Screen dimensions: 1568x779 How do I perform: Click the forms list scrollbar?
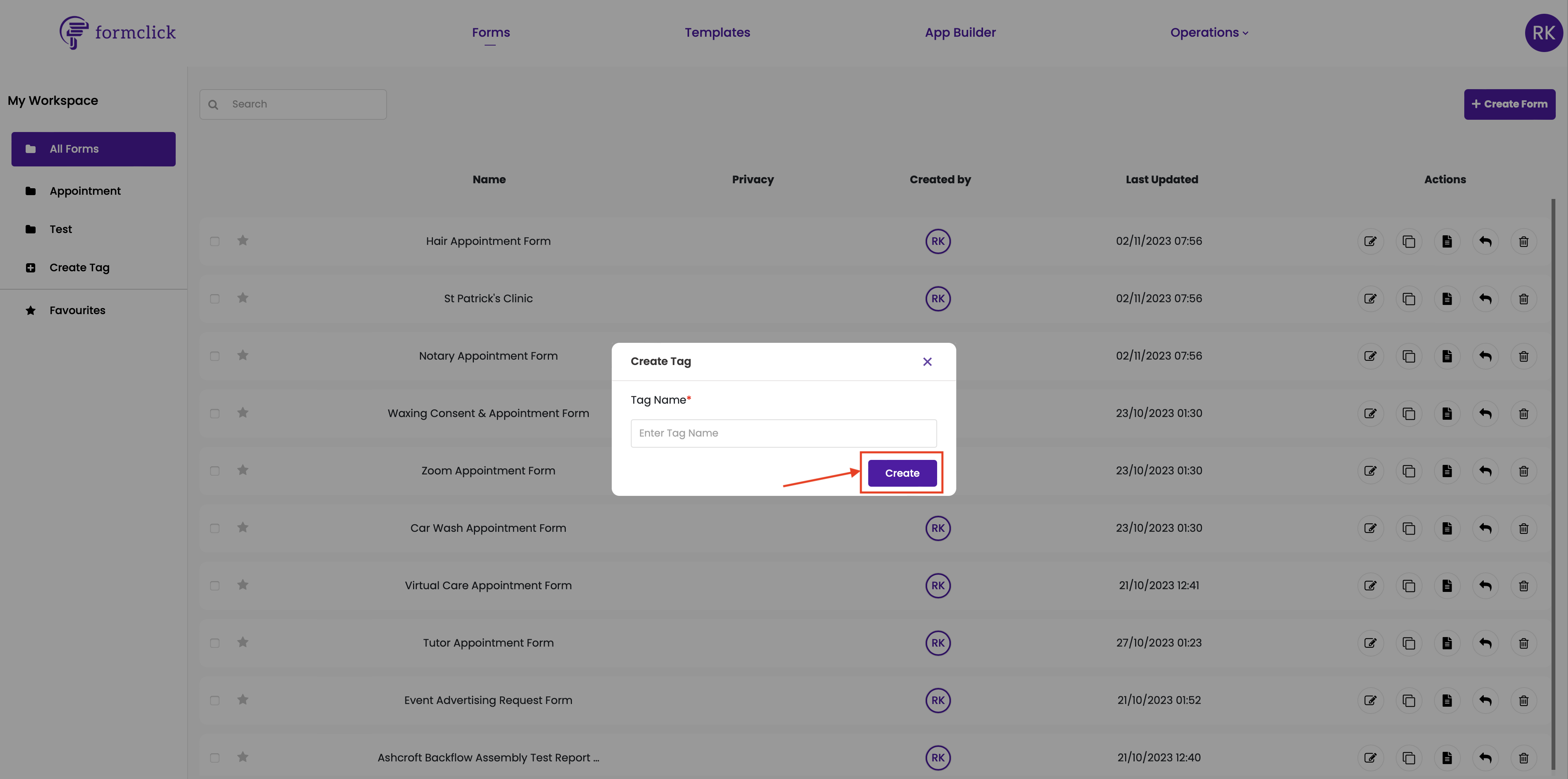[x=1553, y=484]
